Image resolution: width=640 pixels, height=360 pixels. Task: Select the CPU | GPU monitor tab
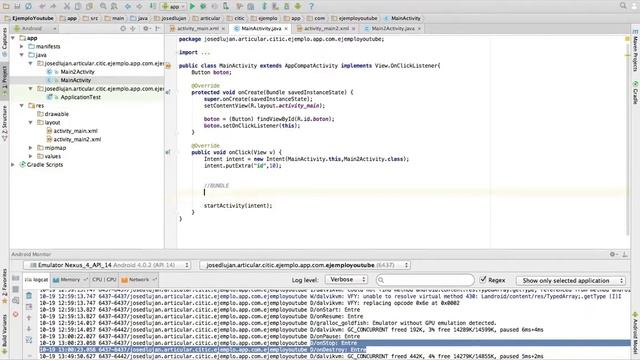click(x=104, y=280)
